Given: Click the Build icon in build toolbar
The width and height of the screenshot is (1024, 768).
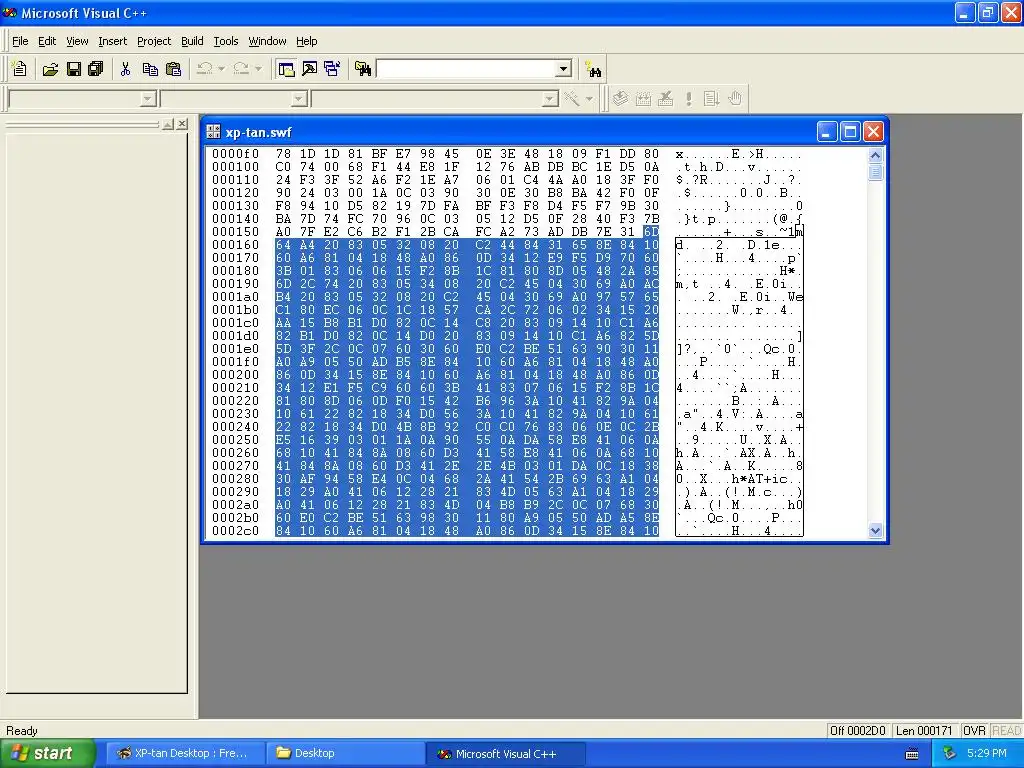Looking at the screenshot, I should point(643,99).
